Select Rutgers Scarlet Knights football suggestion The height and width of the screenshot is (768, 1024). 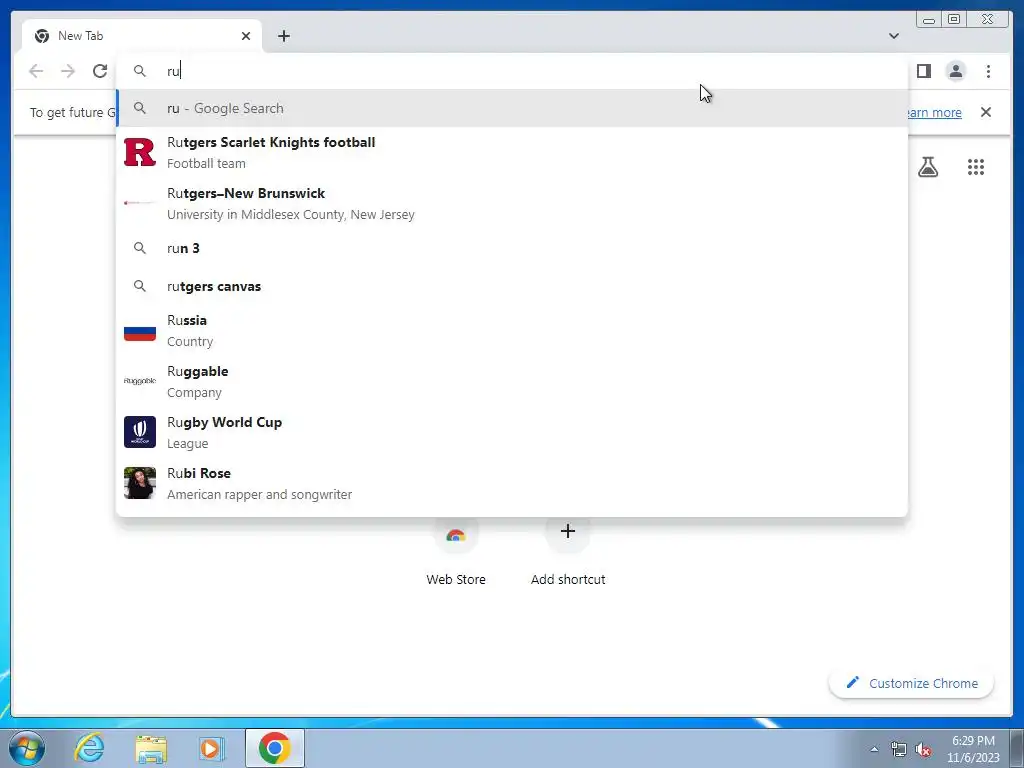coord(512,153)
